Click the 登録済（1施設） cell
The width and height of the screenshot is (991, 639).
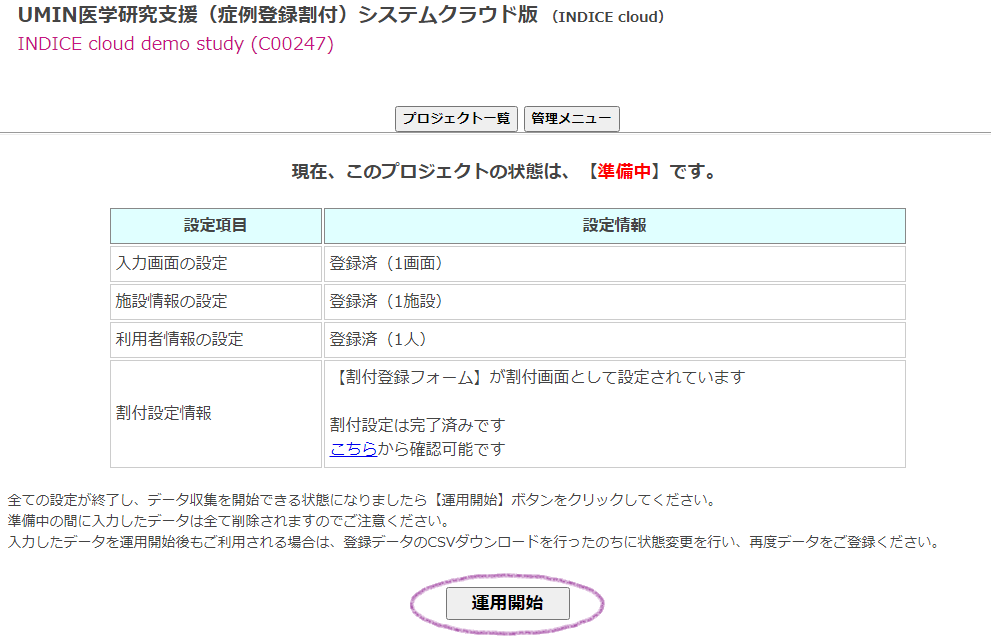click(386, 302)
